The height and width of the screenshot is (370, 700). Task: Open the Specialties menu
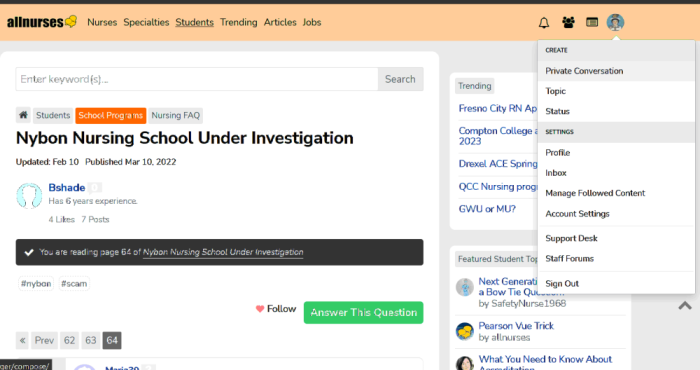click(x=146, y=22)
